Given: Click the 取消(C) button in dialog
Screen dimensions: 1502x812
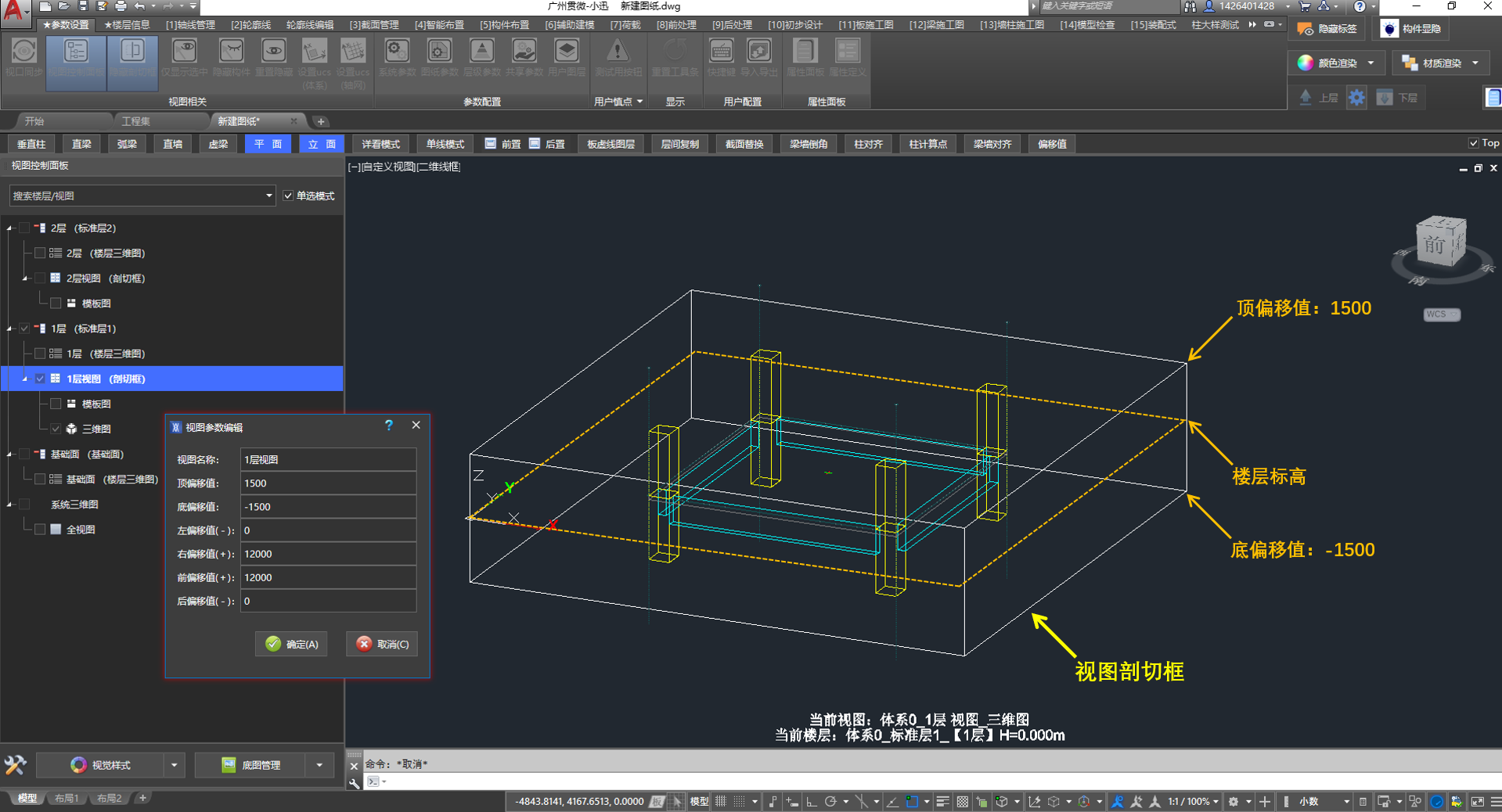Looking at the screenshot, I should [382, 644].
